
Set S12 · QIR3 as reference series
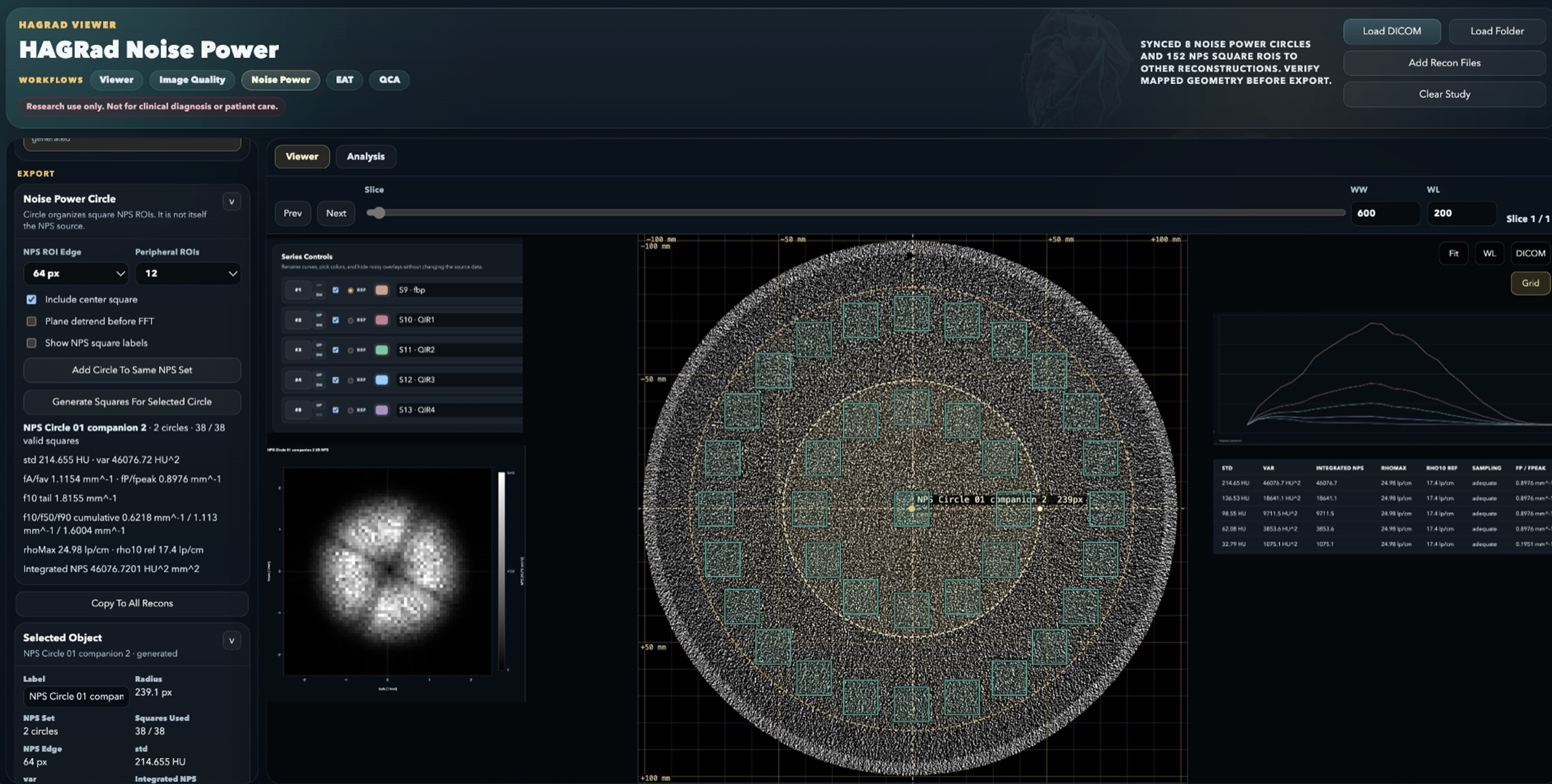[351, 380]
